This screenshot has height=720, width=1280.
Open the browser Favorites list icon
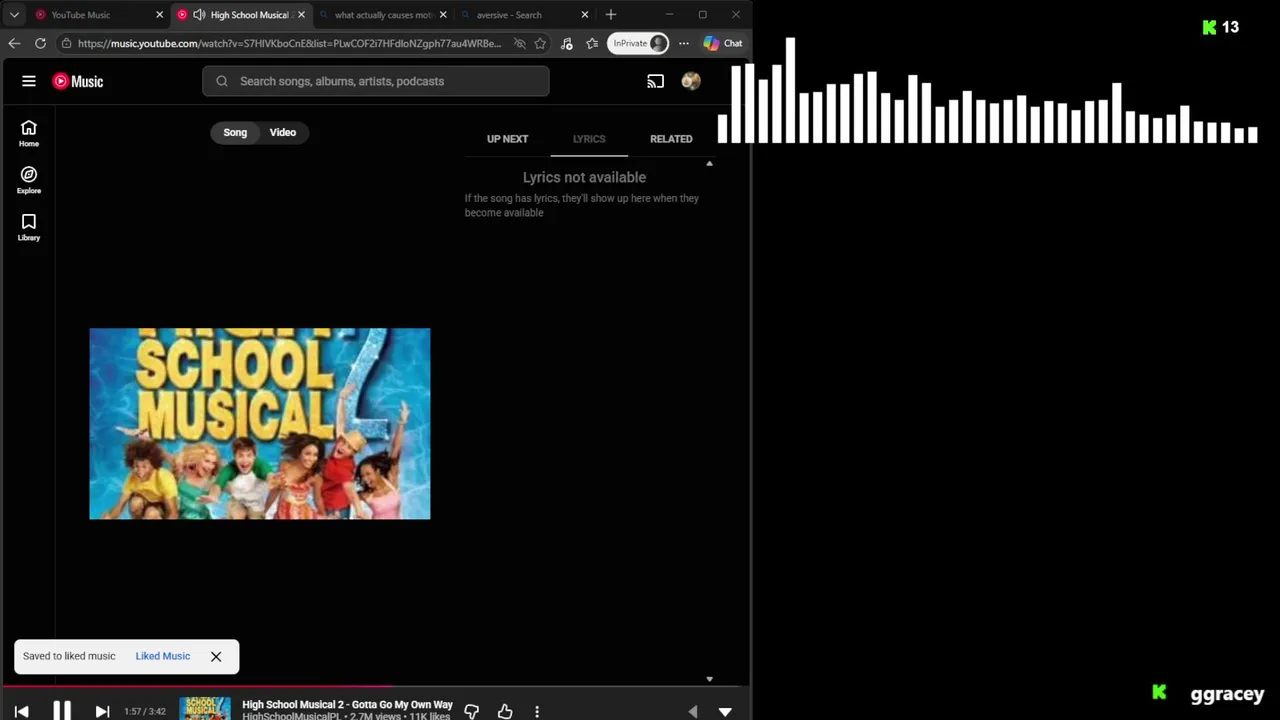592,43
